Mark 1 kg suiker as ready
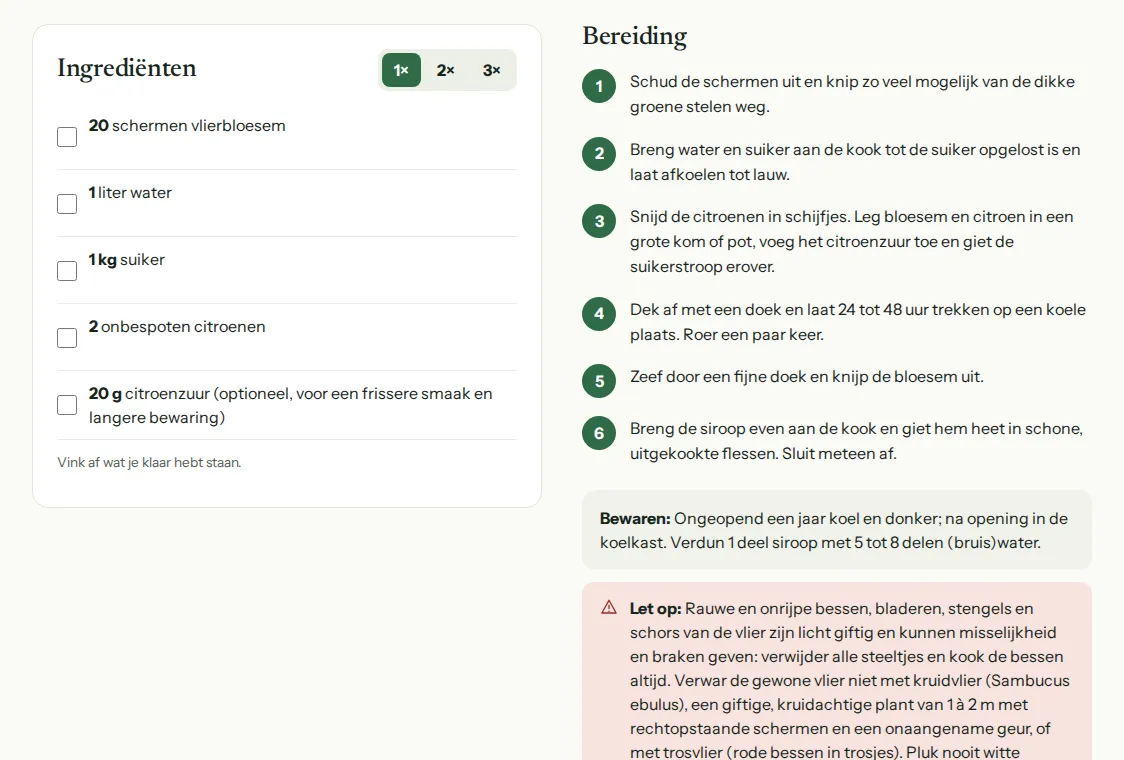Screen dimensions: 1124x760 click(67, 270)
